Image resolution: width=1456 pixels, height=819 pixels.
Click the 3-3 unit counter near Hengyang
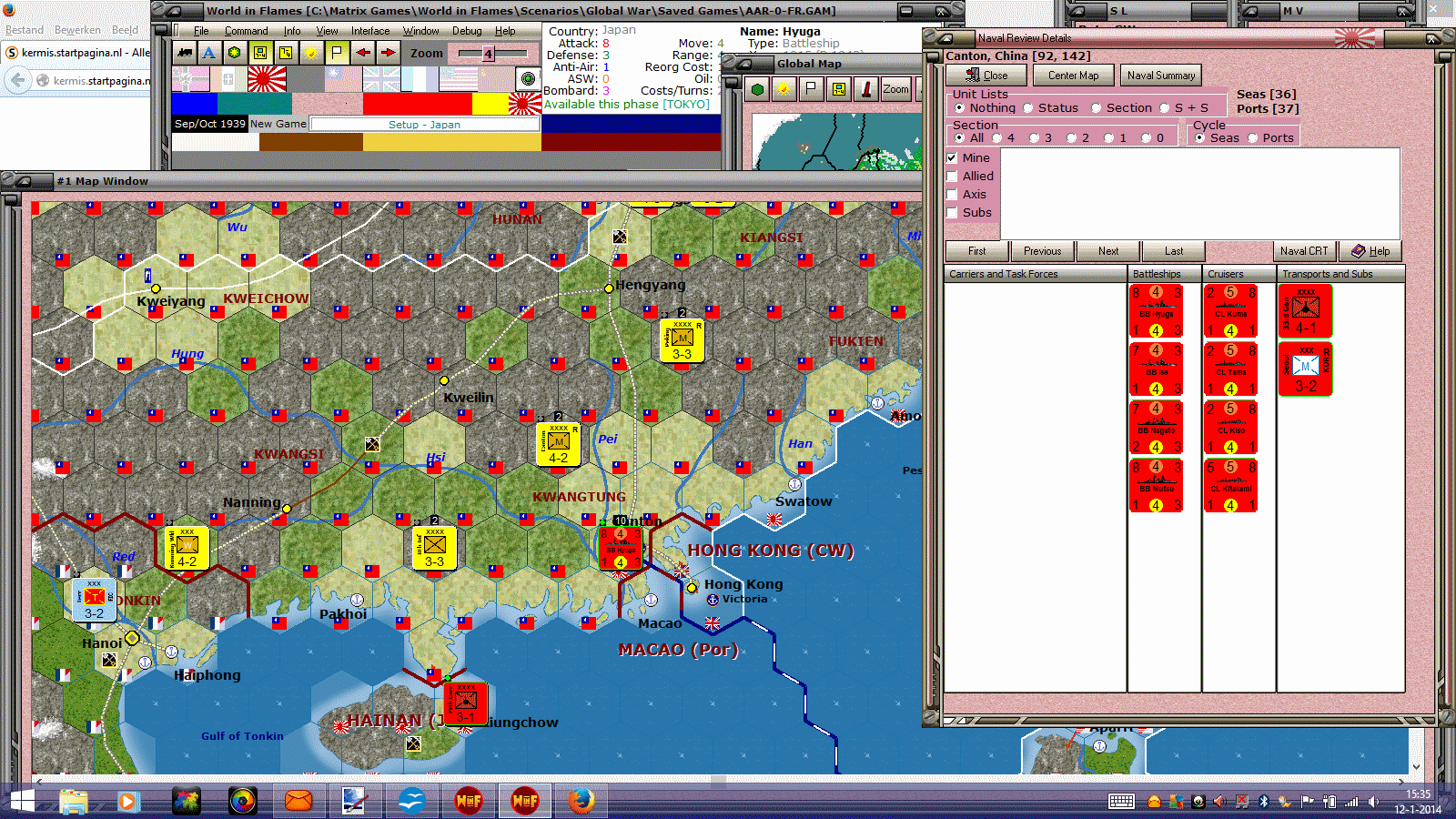pyautogui.click(x=682, y=340)
